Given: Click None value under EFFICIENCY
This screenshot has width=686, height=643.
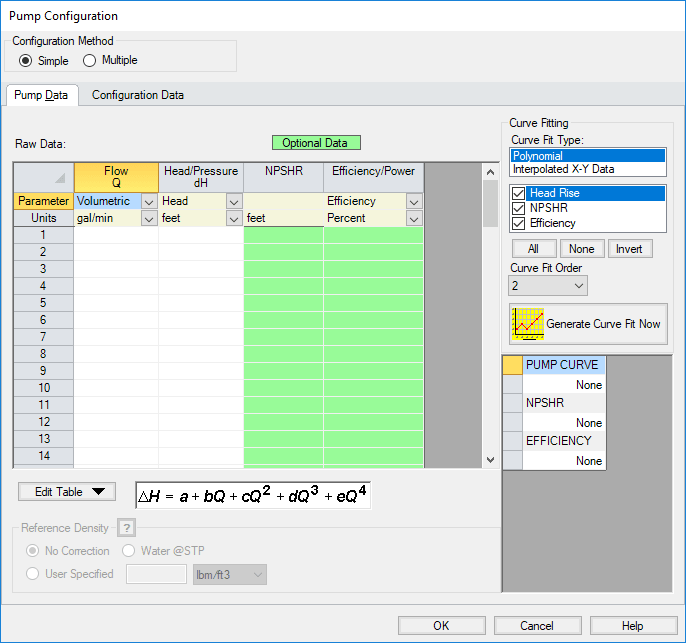Looking at the screenshot, I should tap(564, 461).
